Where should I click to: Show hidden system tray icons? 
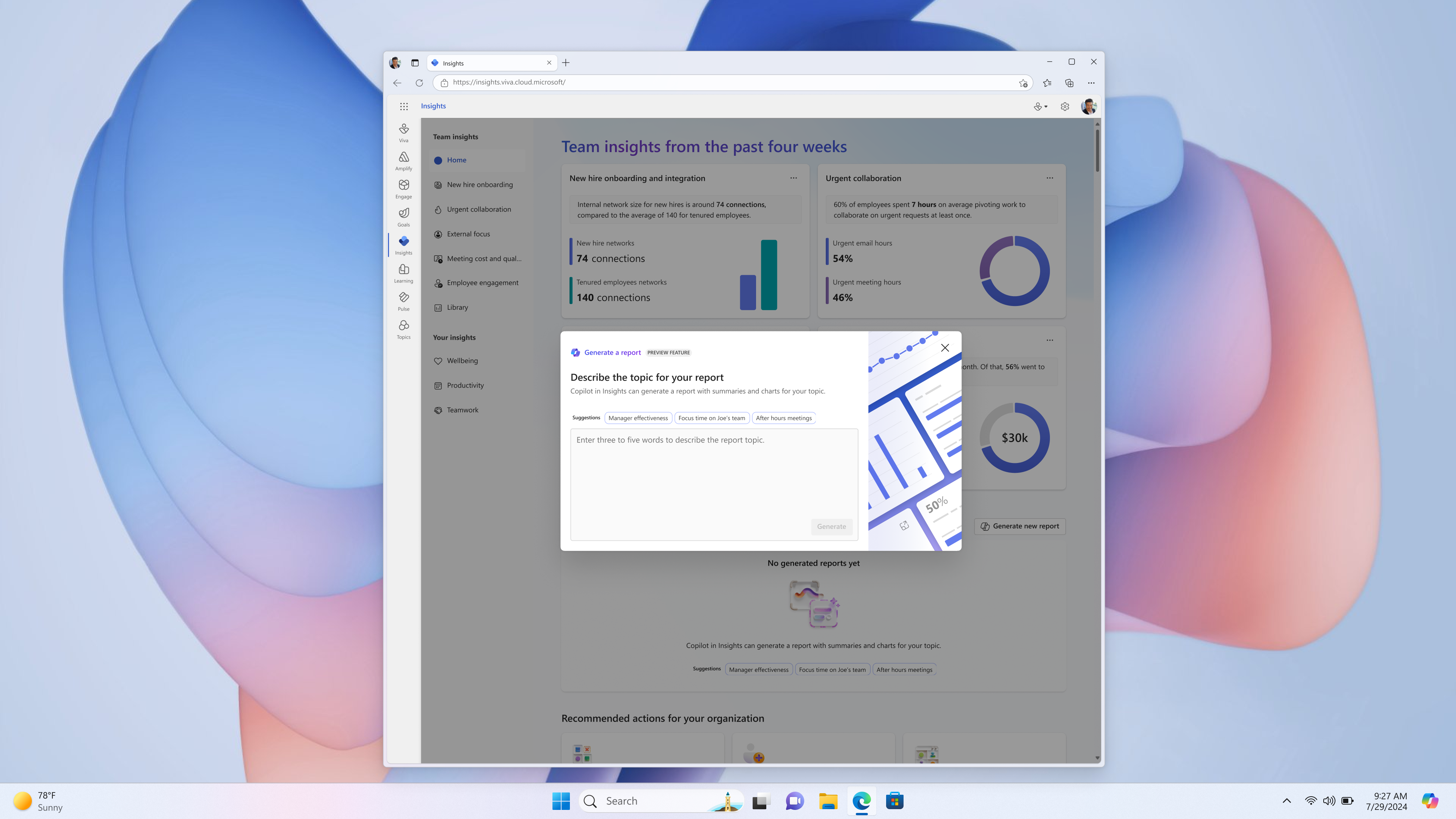(1287, 801)
